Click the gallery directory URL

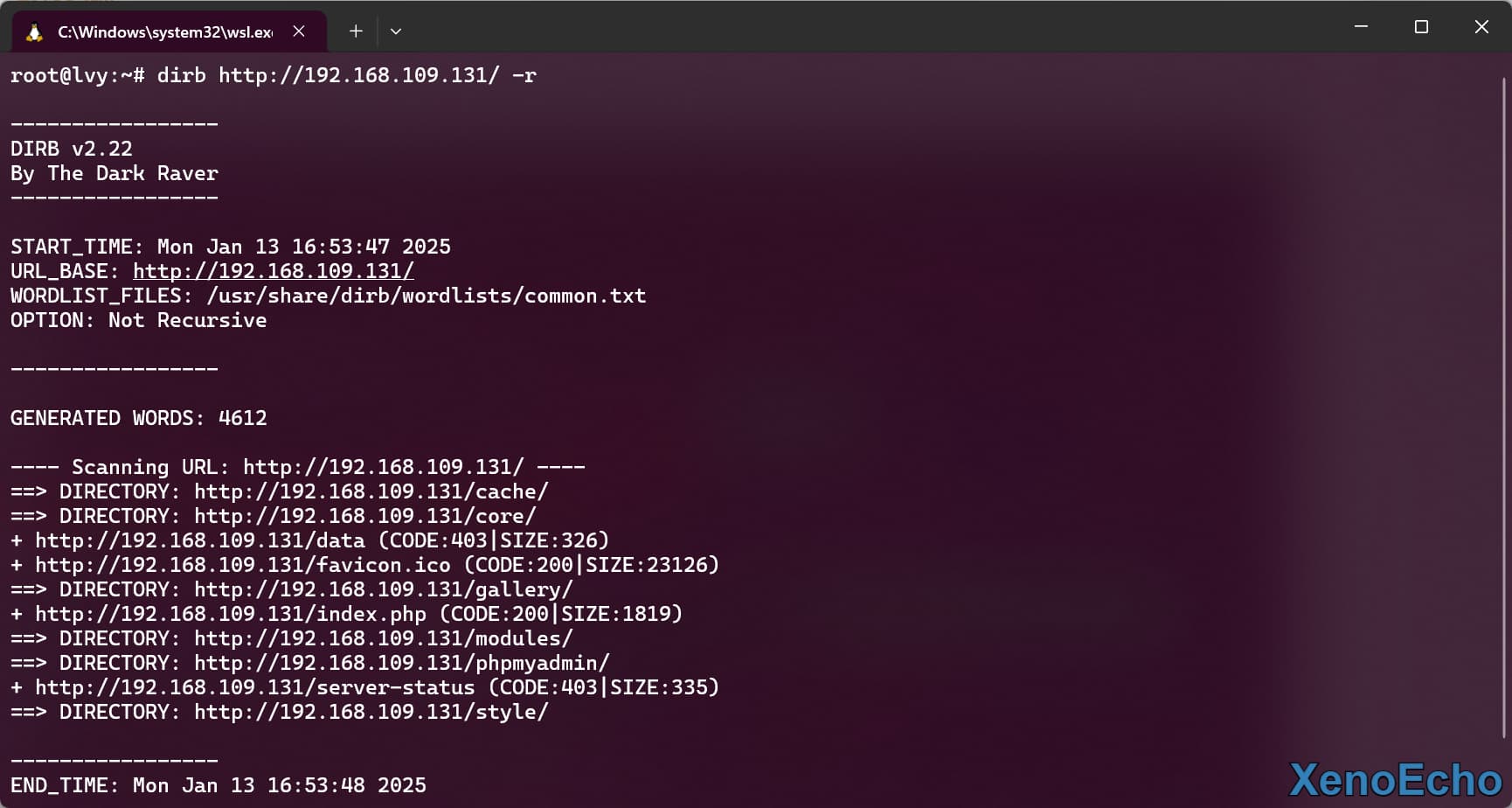coord(383,589)
